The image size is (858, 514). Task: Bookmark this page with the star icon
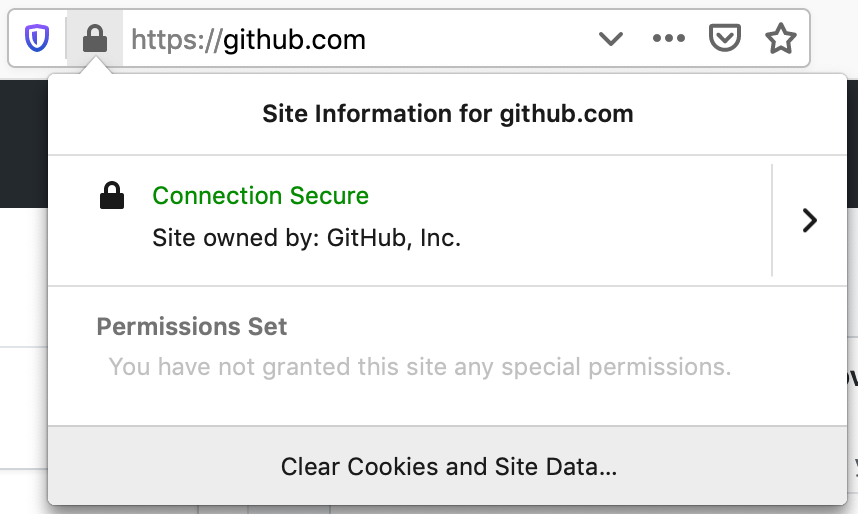pos(780,39)
